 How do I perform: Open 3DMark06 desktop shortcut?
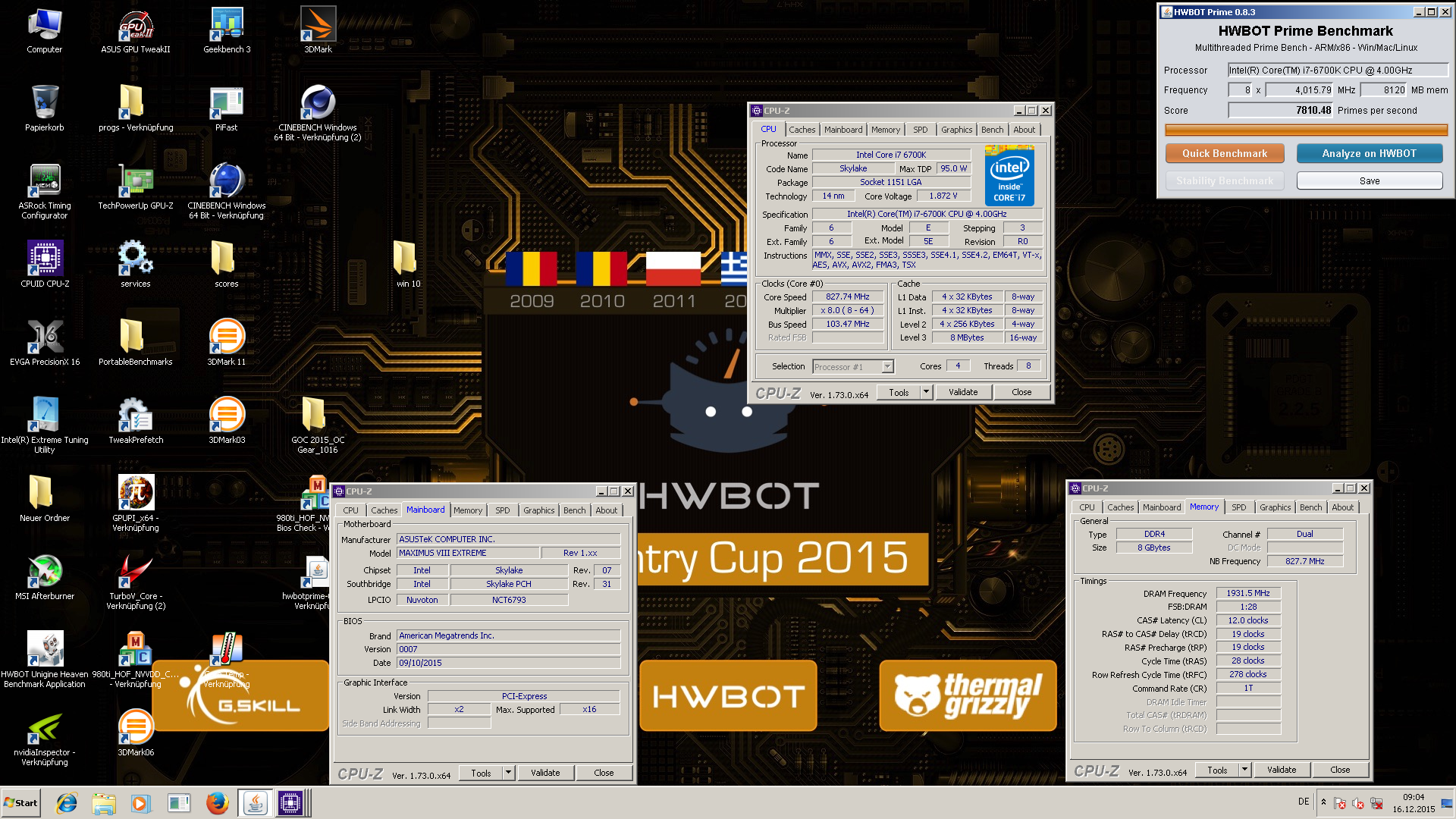pos(136,733)
